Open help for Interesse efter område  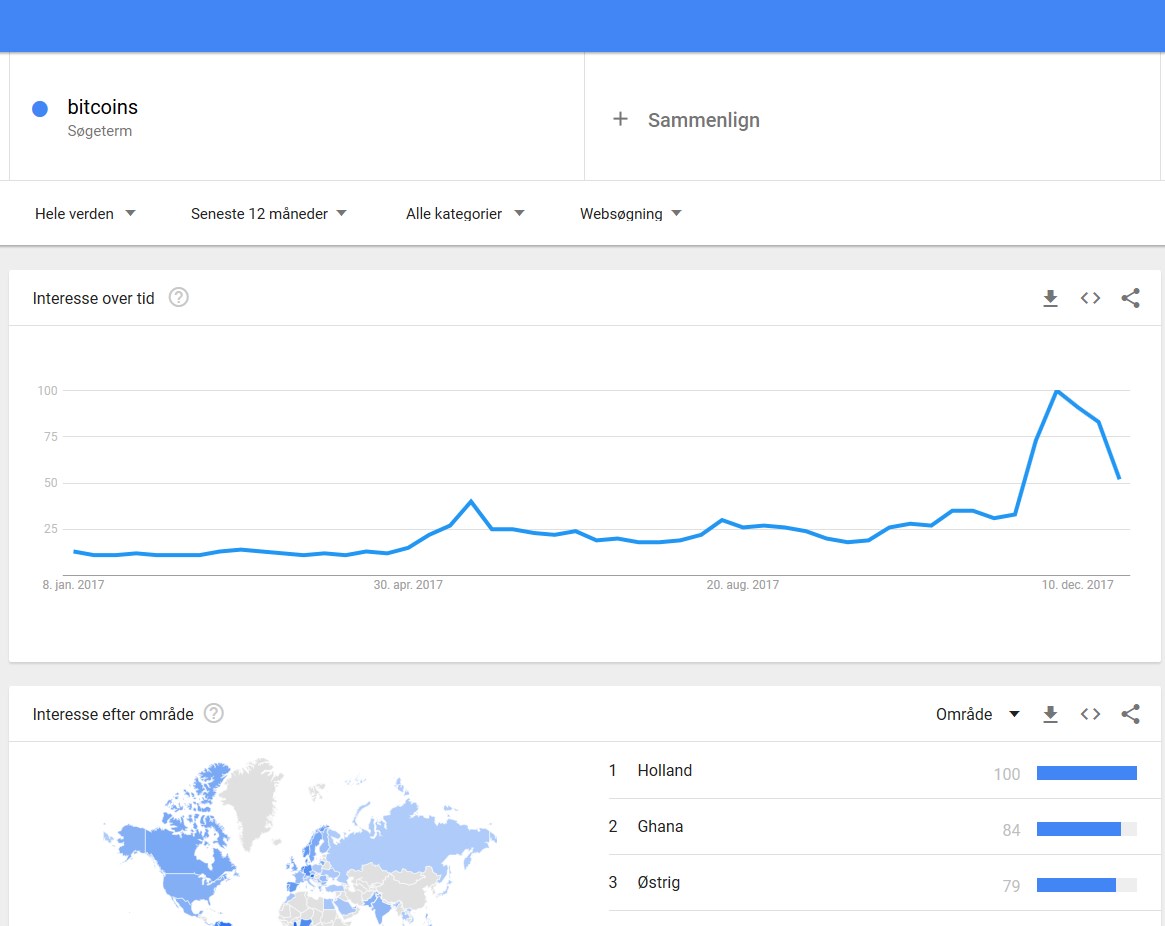[214, 713]
